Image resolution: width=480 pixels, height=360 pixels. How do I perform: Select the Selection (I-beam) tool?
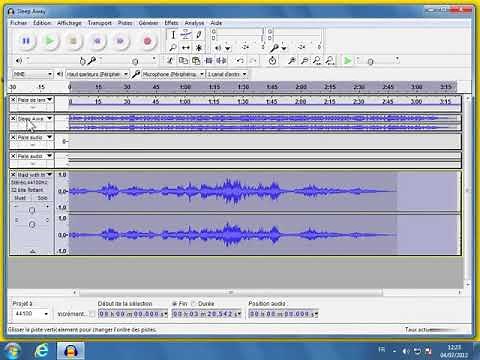coord(173,35)
